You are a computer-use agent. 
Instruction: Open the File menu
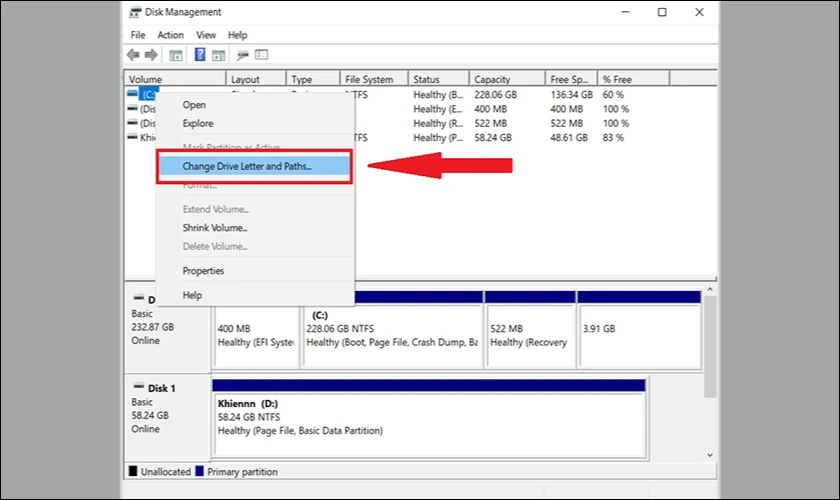(x=138, y=35)
